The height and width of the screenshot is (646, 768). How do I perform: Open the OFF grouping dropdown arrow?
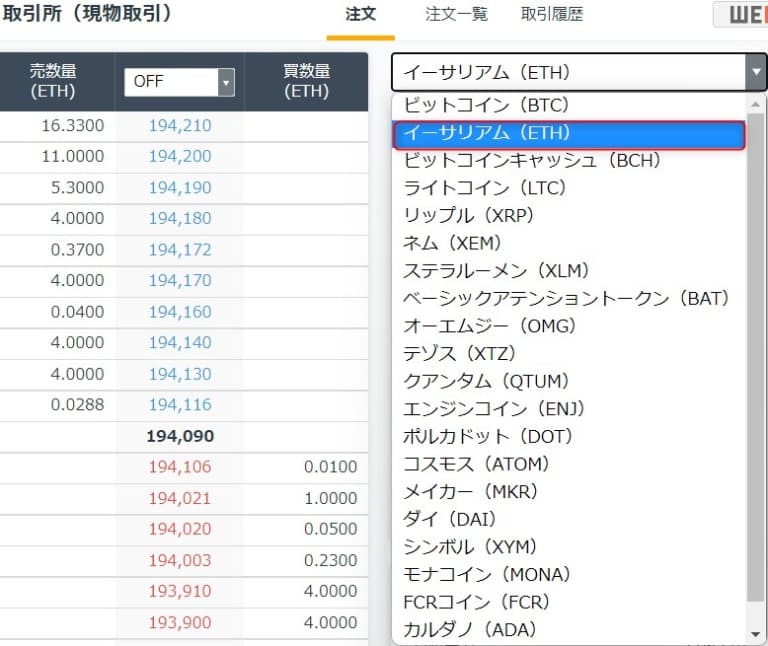click(226, 82)
